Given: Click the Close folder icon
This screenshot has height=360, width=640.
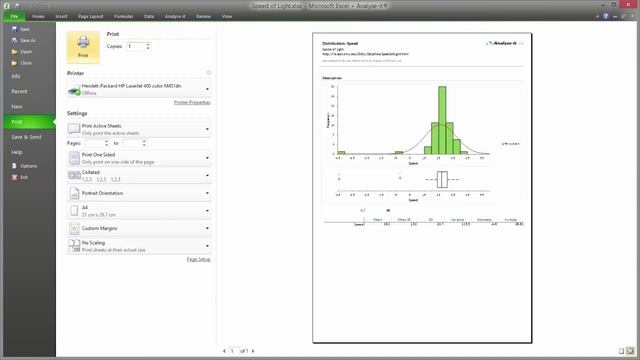Looking at the screenshot, I should pos(15,63).
